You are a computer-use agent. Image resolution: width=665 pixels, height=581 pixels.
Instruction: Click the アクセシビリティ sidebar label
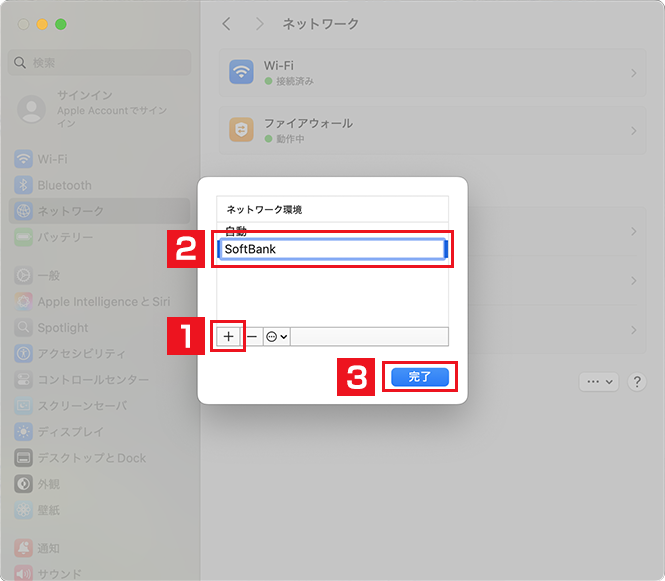pos(82,354)
